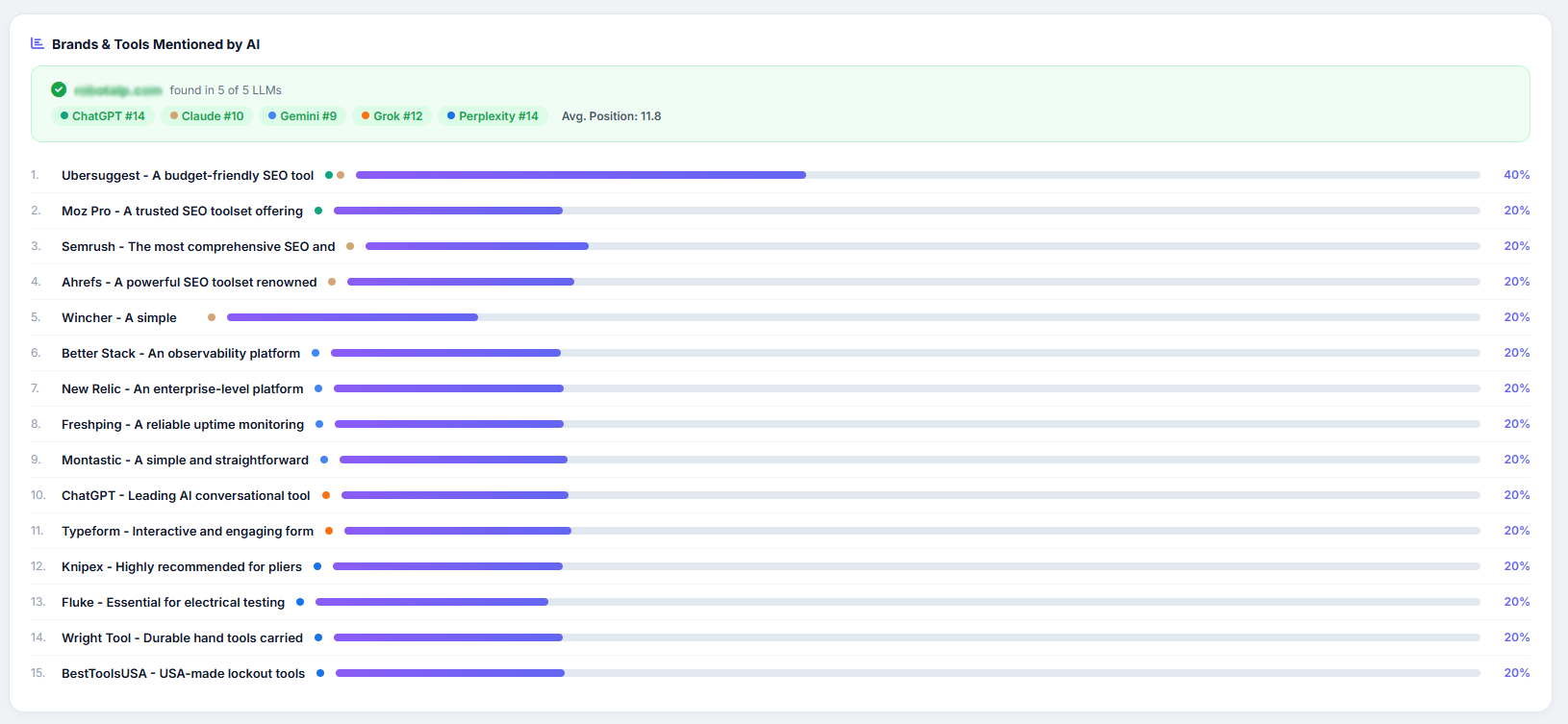Click the tan dot in Ahrefs row
The image size is (1568, 724).
click(x=332, y=282)
